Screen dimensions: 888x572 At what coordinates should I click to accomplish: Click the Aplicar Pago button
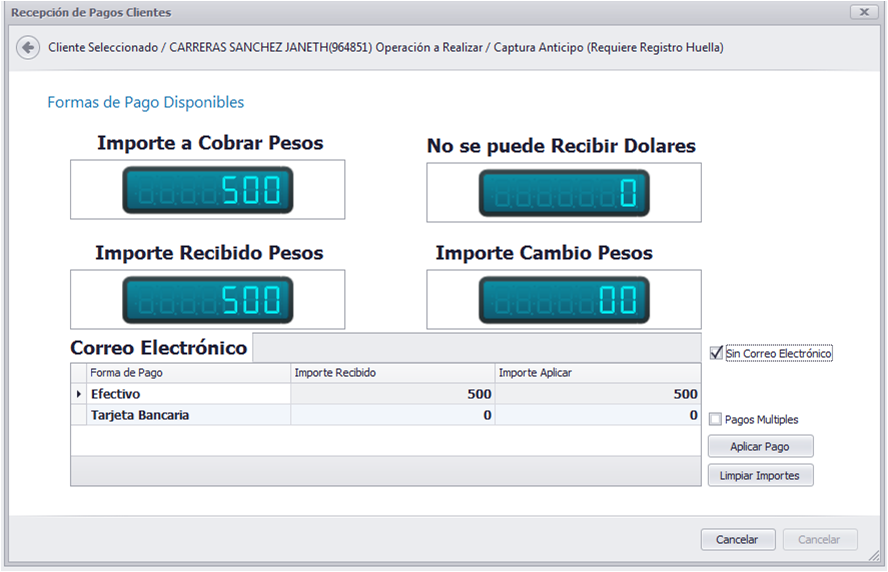[x=761, y=446]
